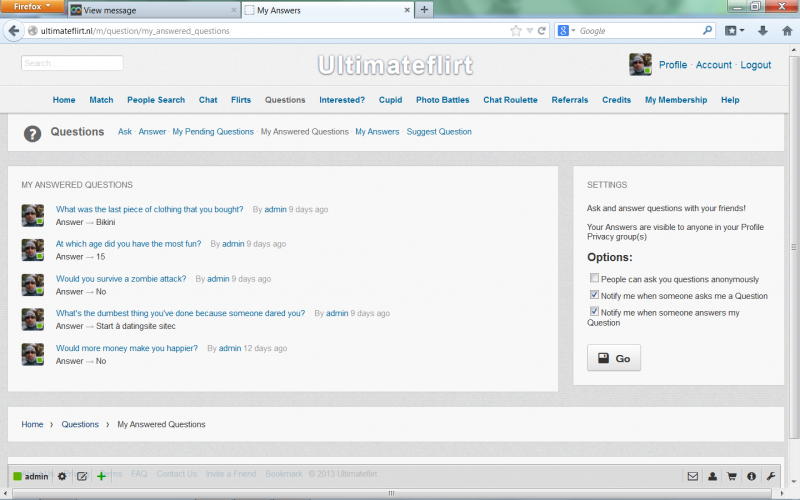
Task: Open the Firefox menu dropdown
Action: pos(32,6)
